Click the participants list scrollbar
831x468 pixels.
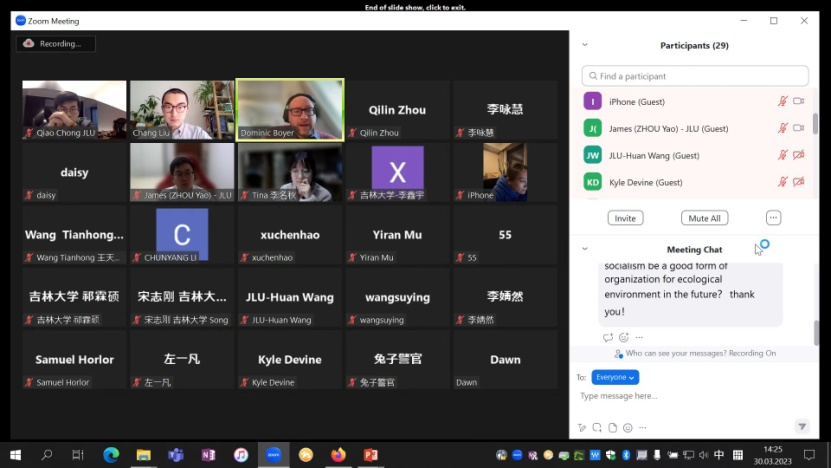tap(815, 125)
